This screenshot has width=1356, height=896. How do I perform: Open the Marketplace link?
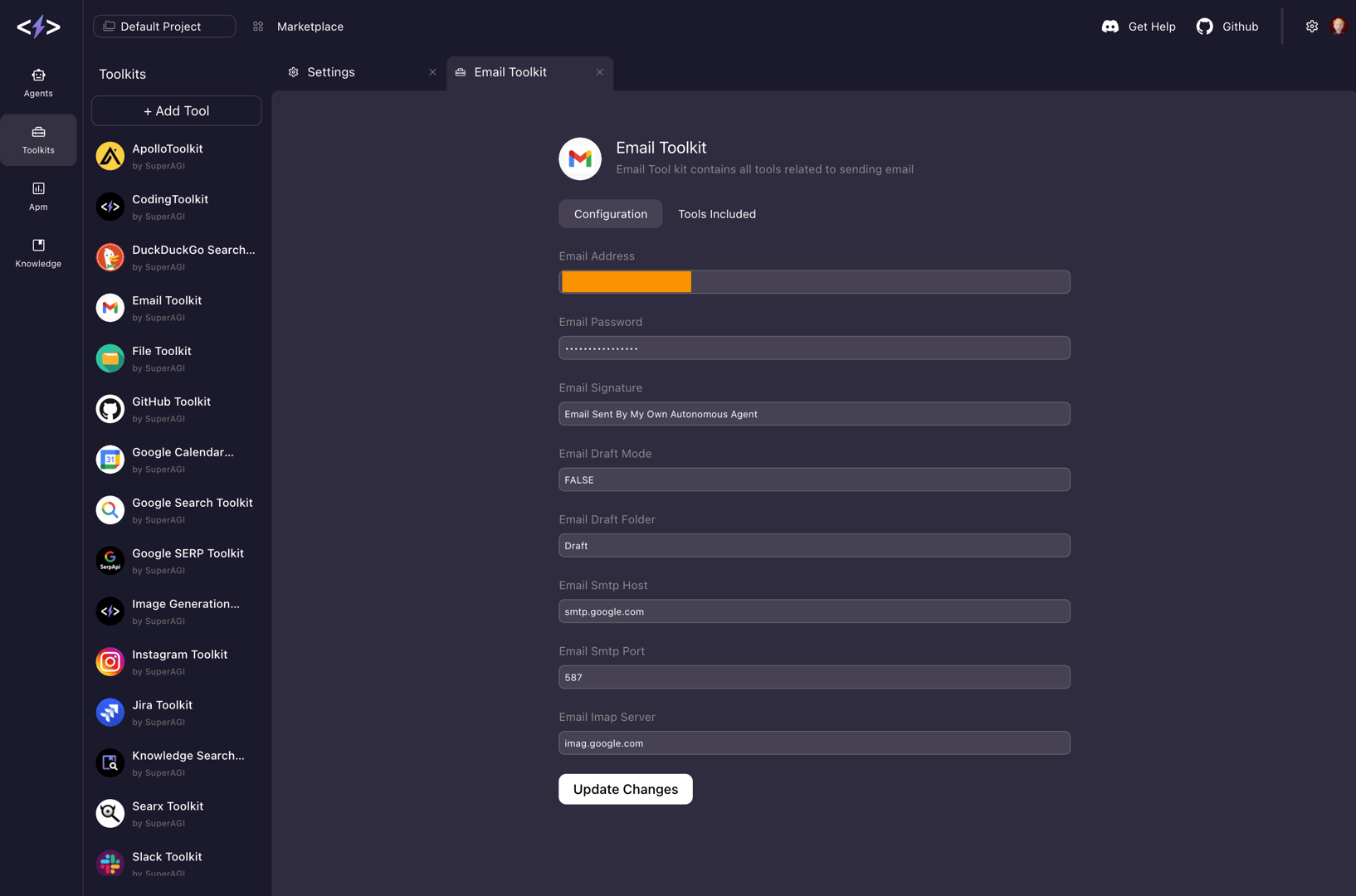(x=310, y=27)
